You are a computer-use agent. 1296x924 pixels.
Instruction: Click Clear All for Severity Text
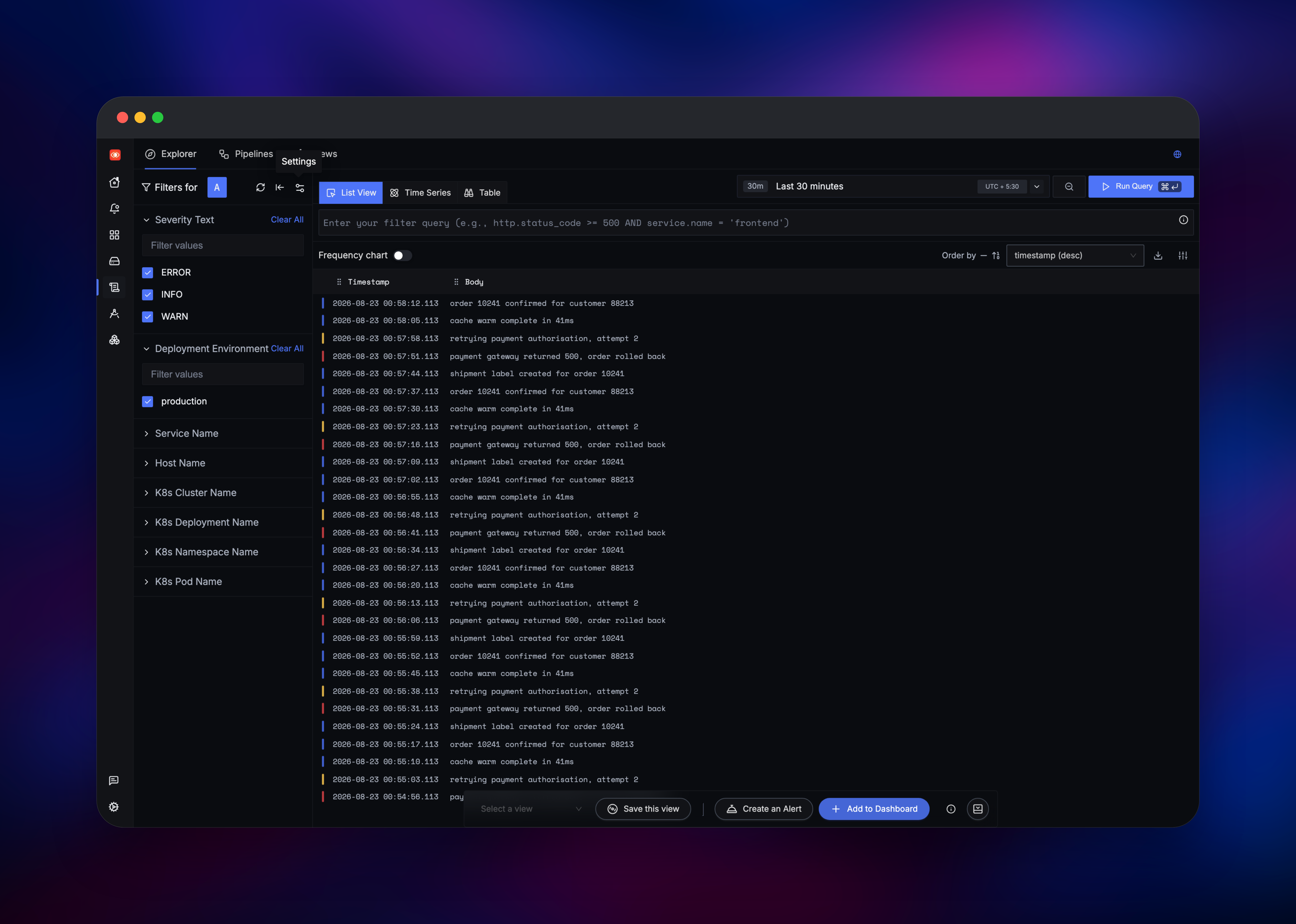[287, 220]
